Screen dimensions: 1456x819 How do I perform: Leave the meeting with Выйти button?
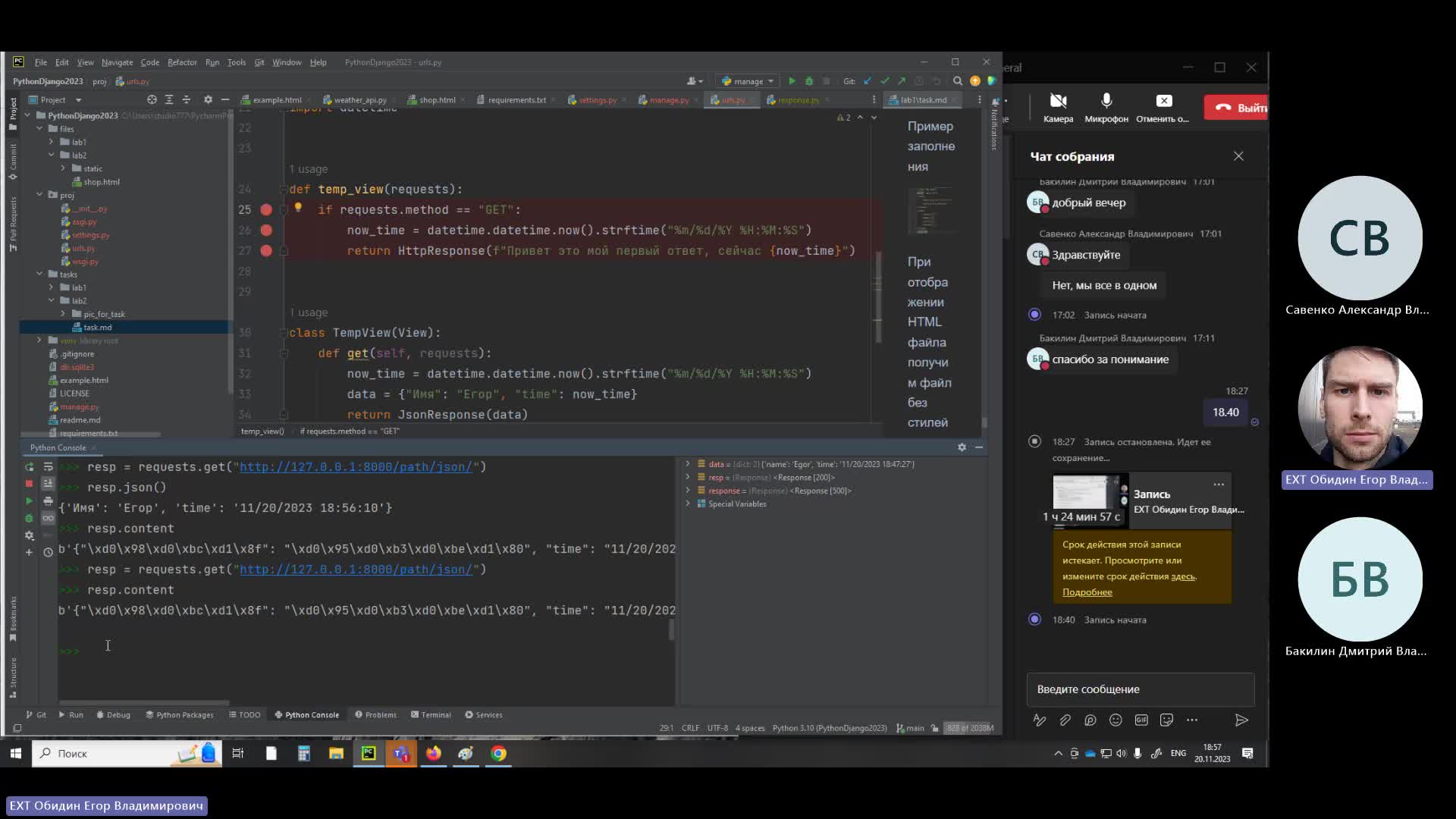1237,108
